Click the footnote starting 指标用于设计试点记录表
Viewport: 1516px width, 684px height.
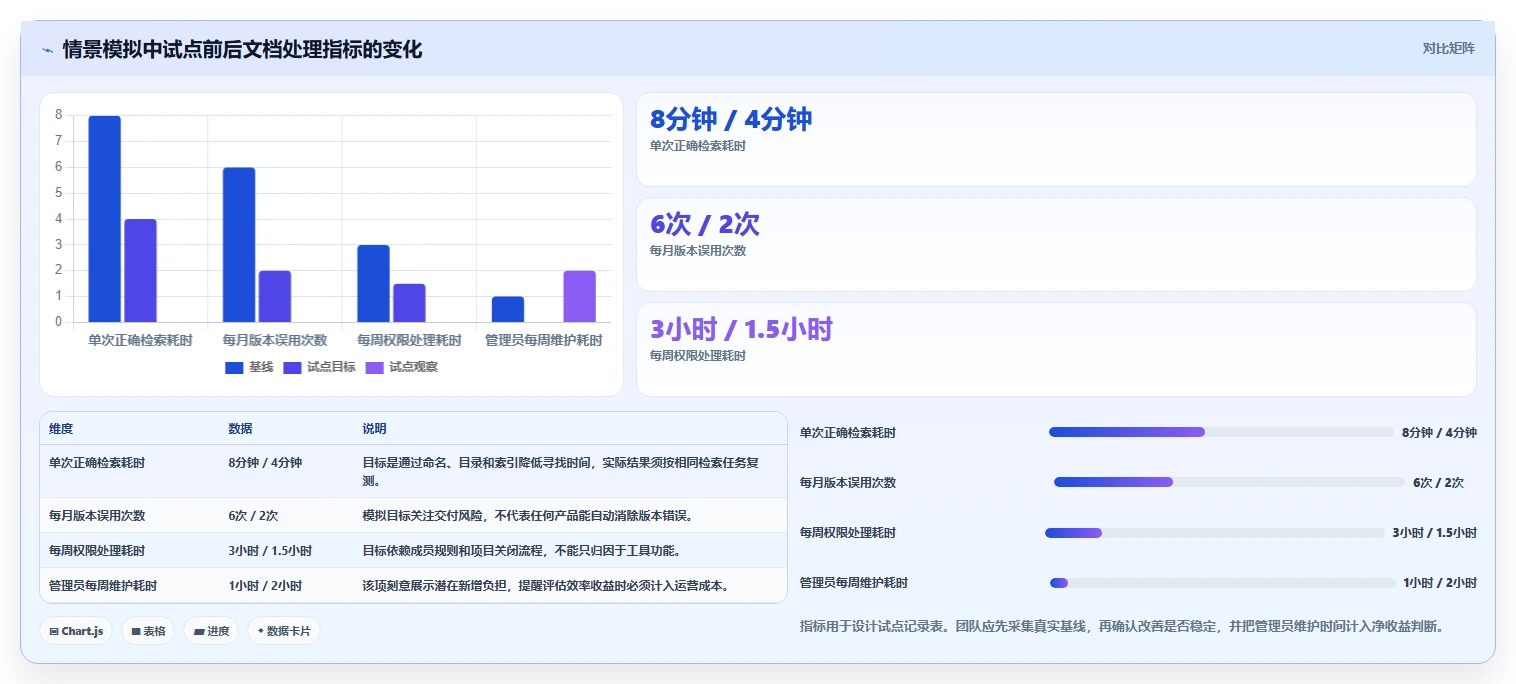click(x=1122, y=626)
